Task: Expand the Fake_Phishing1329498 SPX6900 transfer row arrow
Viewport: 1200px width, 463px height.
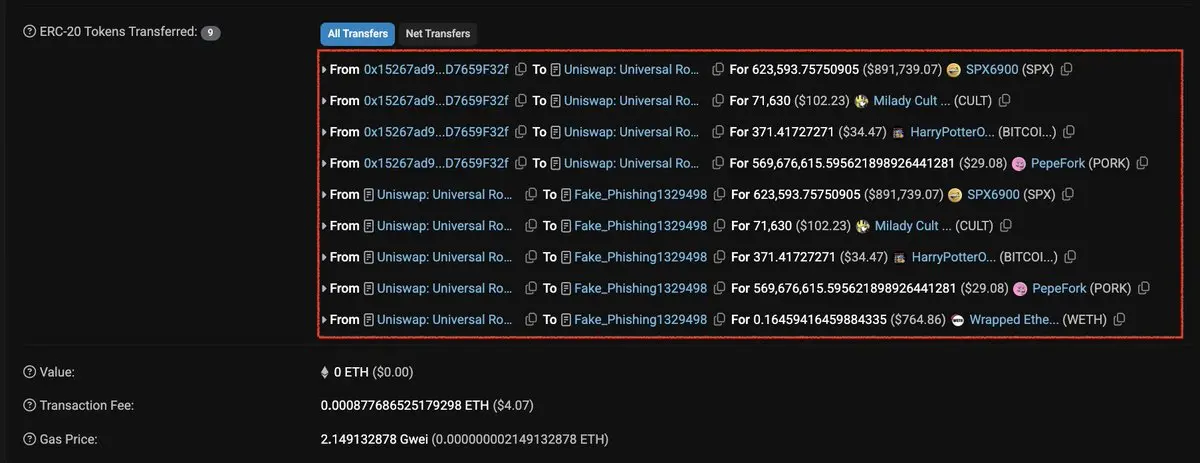Action: [x=324, y=195]
